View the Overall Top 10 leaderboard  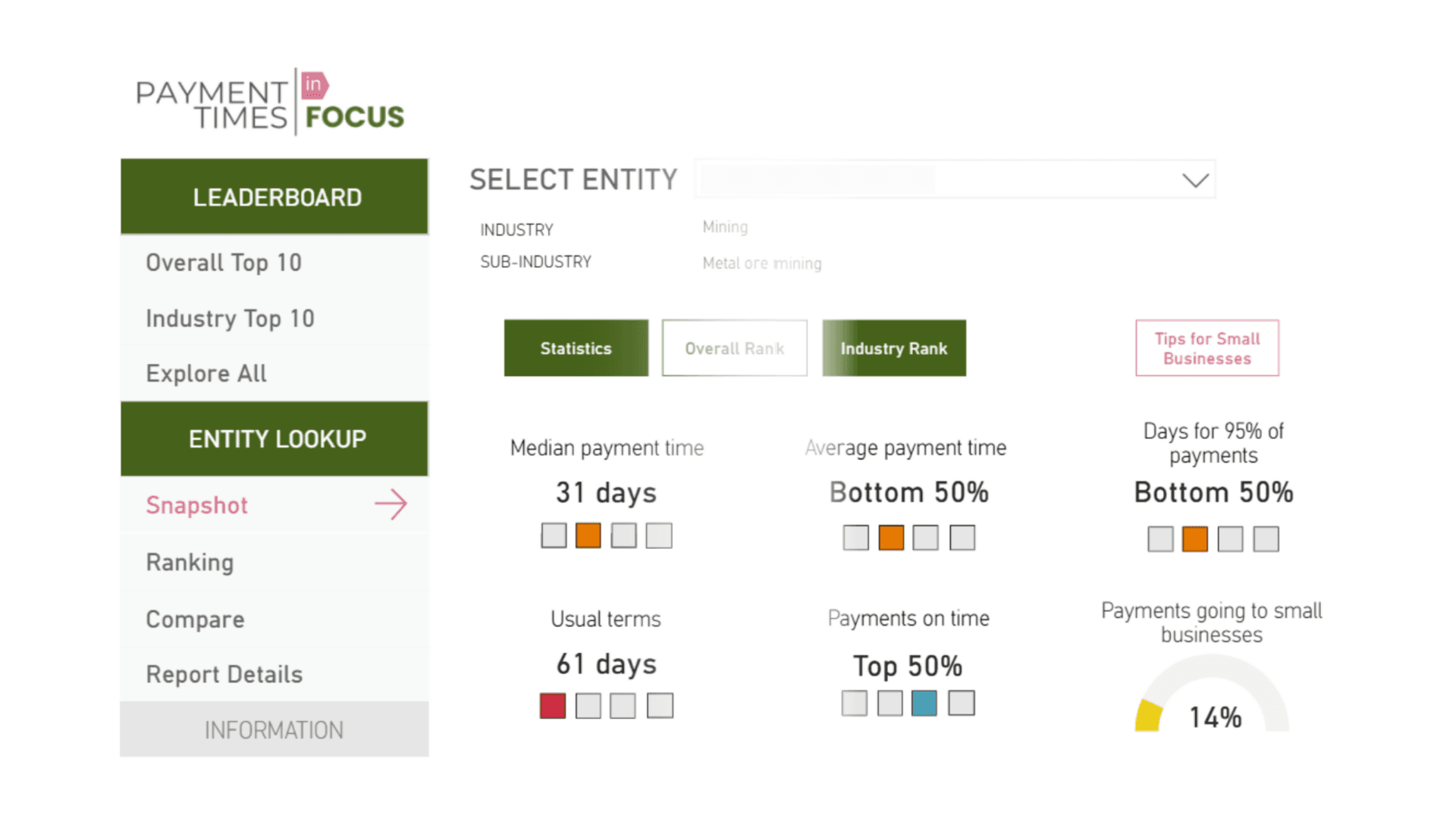[224, 262]
